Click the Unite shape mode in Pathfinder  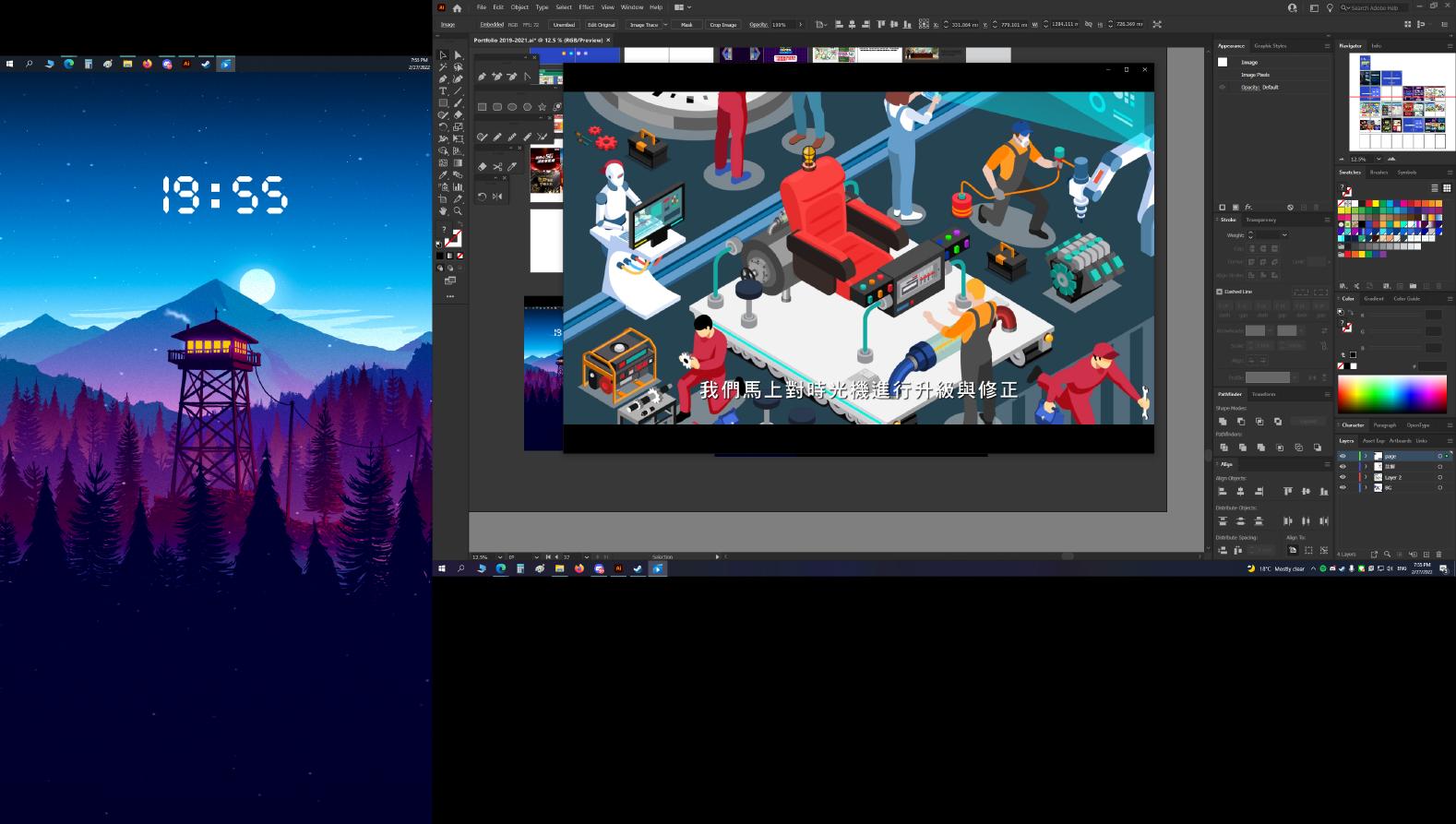[x=1223, y=422]
